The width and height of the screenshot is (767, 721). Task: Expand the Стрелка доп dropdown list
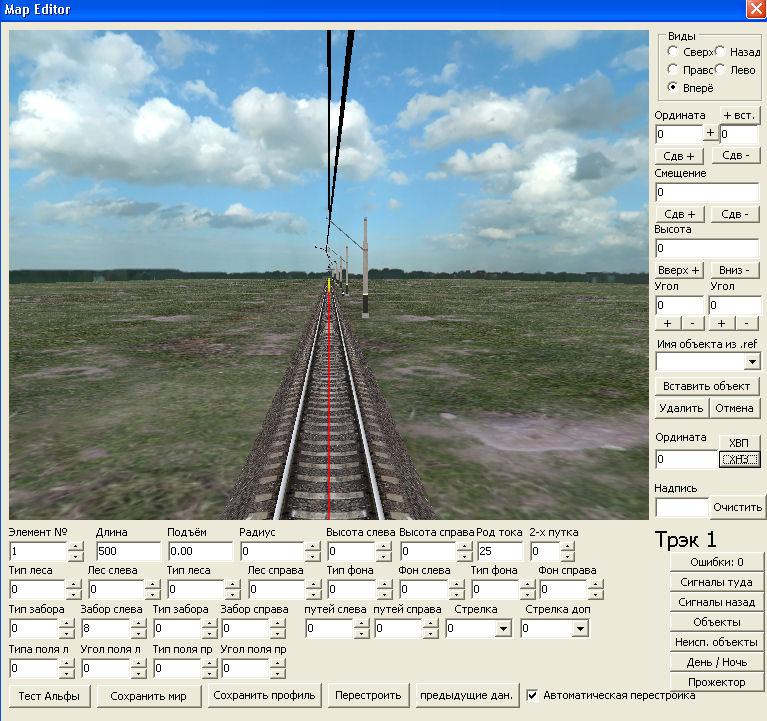click(x=580, y=629)
